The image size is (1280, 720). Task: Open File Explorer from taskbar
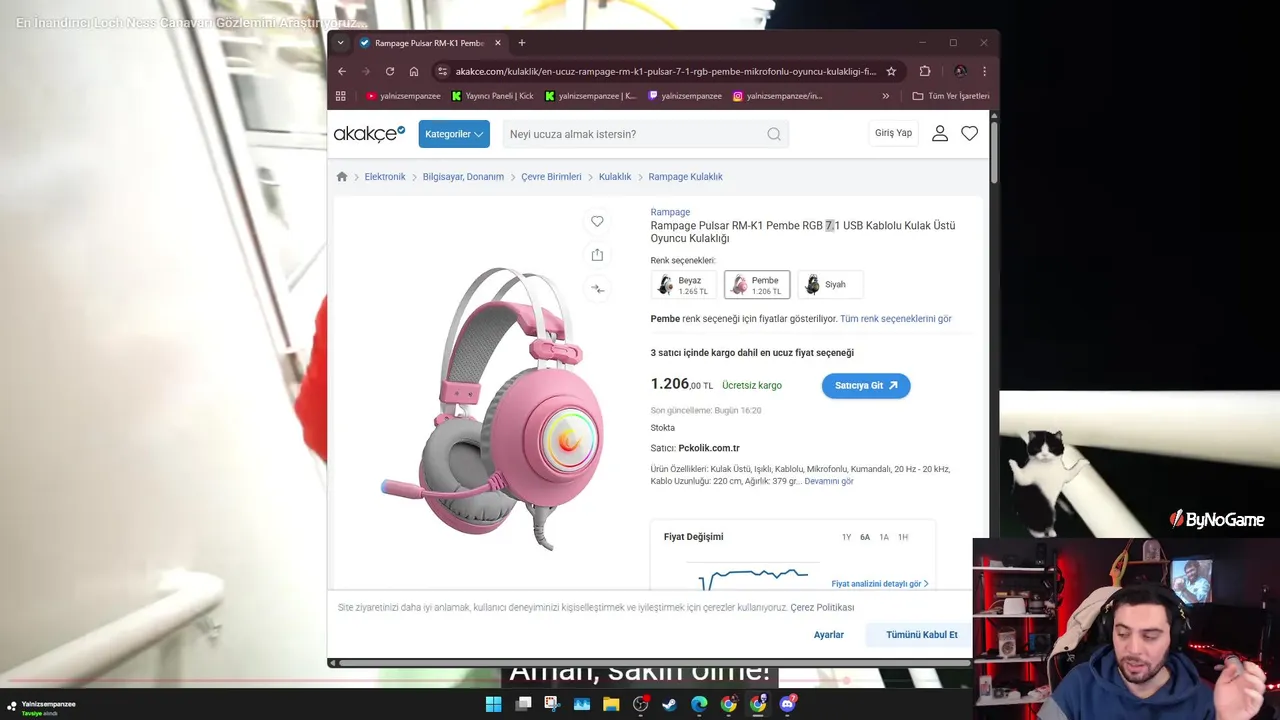pos(611,704)
